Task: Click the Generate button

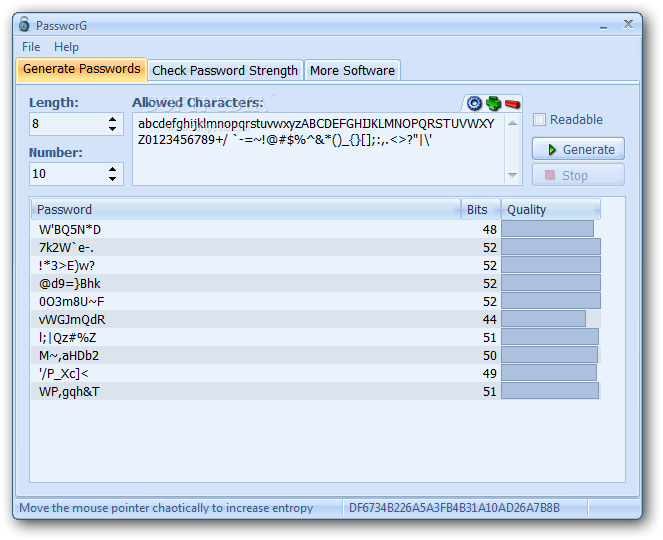Action: click(x=578, y=149)
